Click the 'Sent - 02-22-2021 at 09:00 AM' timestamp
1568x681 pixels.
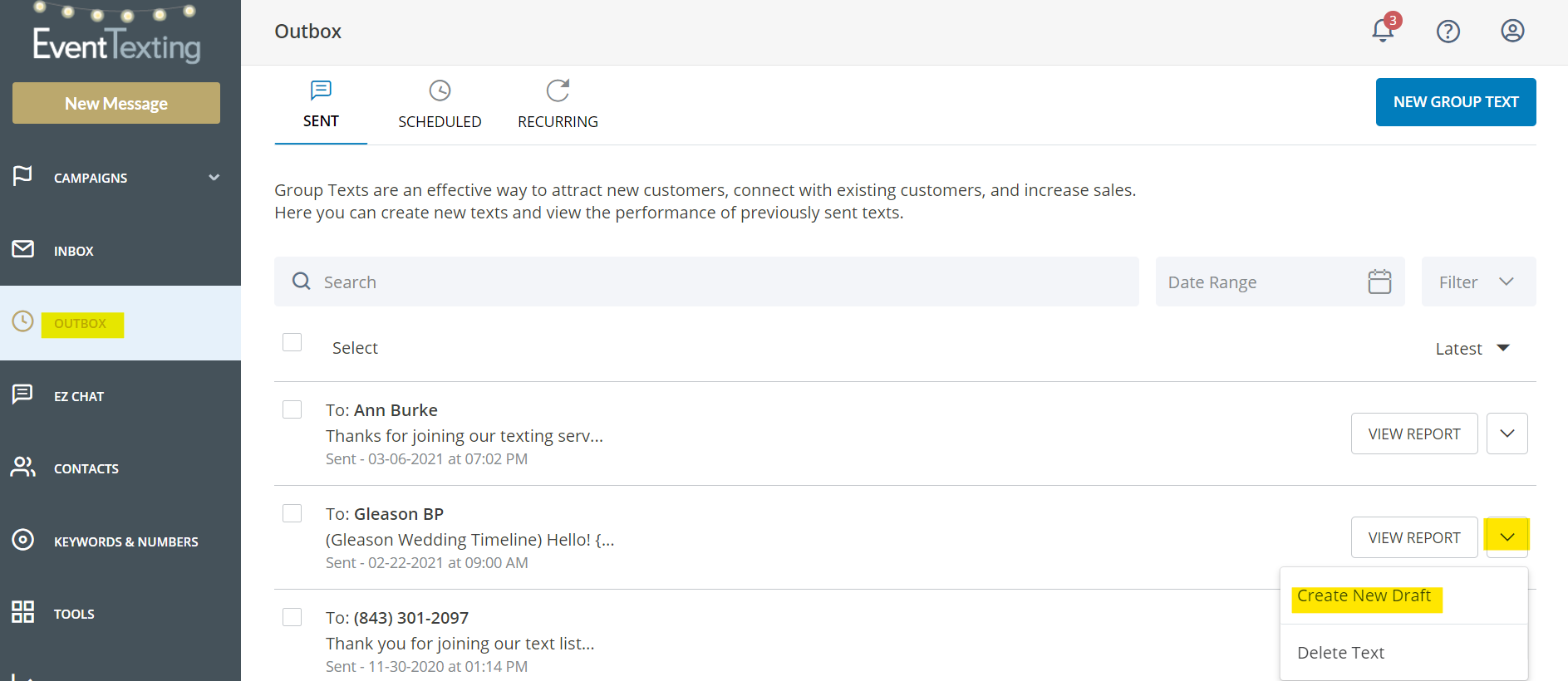tap(427, 563)
